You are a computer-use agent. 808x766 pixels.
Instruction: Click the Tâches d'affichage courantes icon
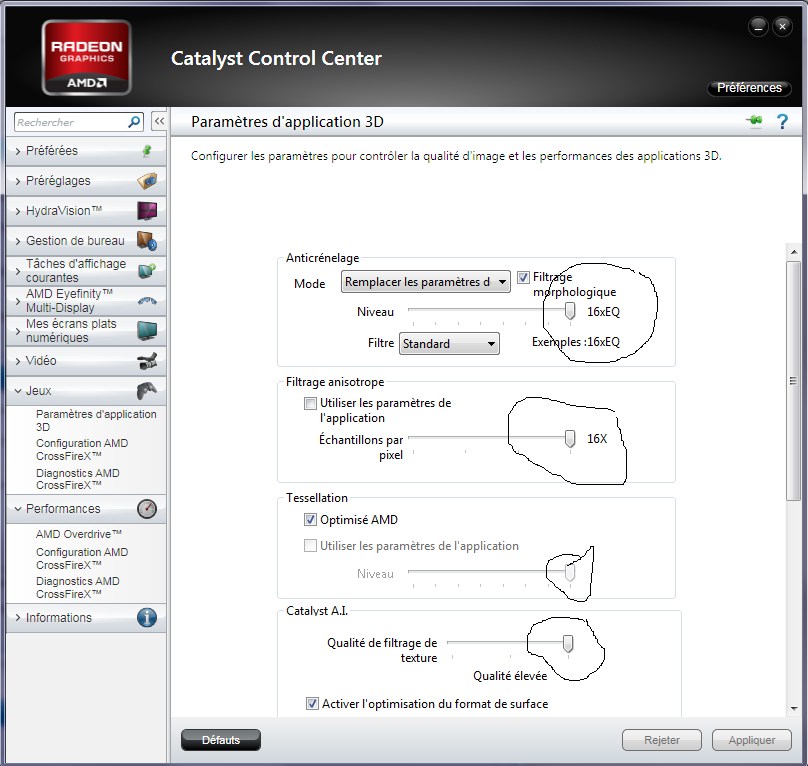point(147,271)
